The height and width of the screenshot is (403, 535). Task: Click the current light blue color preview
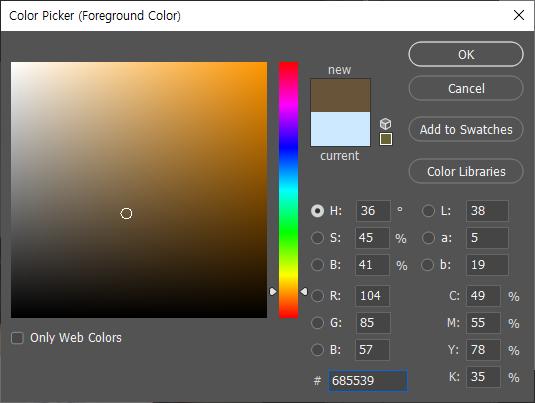[340, 129]
